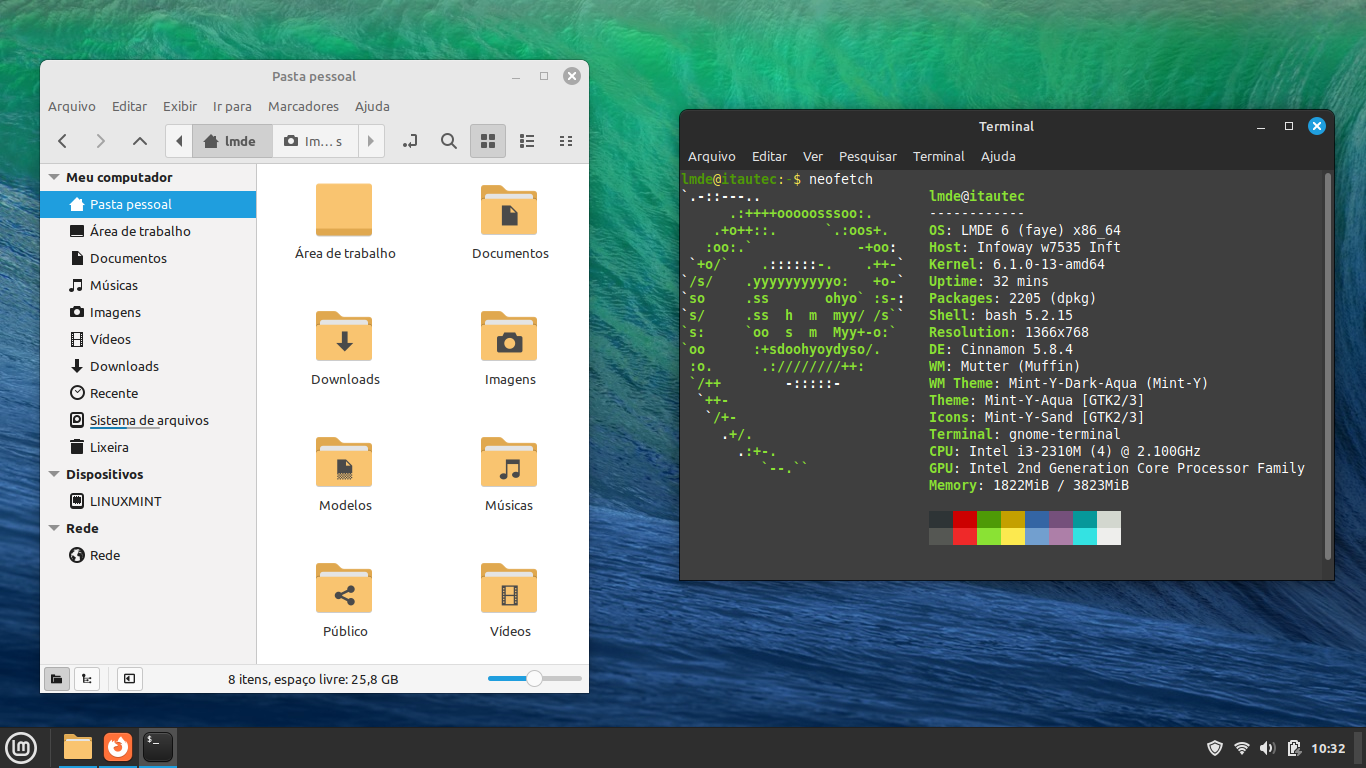Switch to icon grid view
The width and height of the screenshot is (1366, 768).
[x=488, y=141]
